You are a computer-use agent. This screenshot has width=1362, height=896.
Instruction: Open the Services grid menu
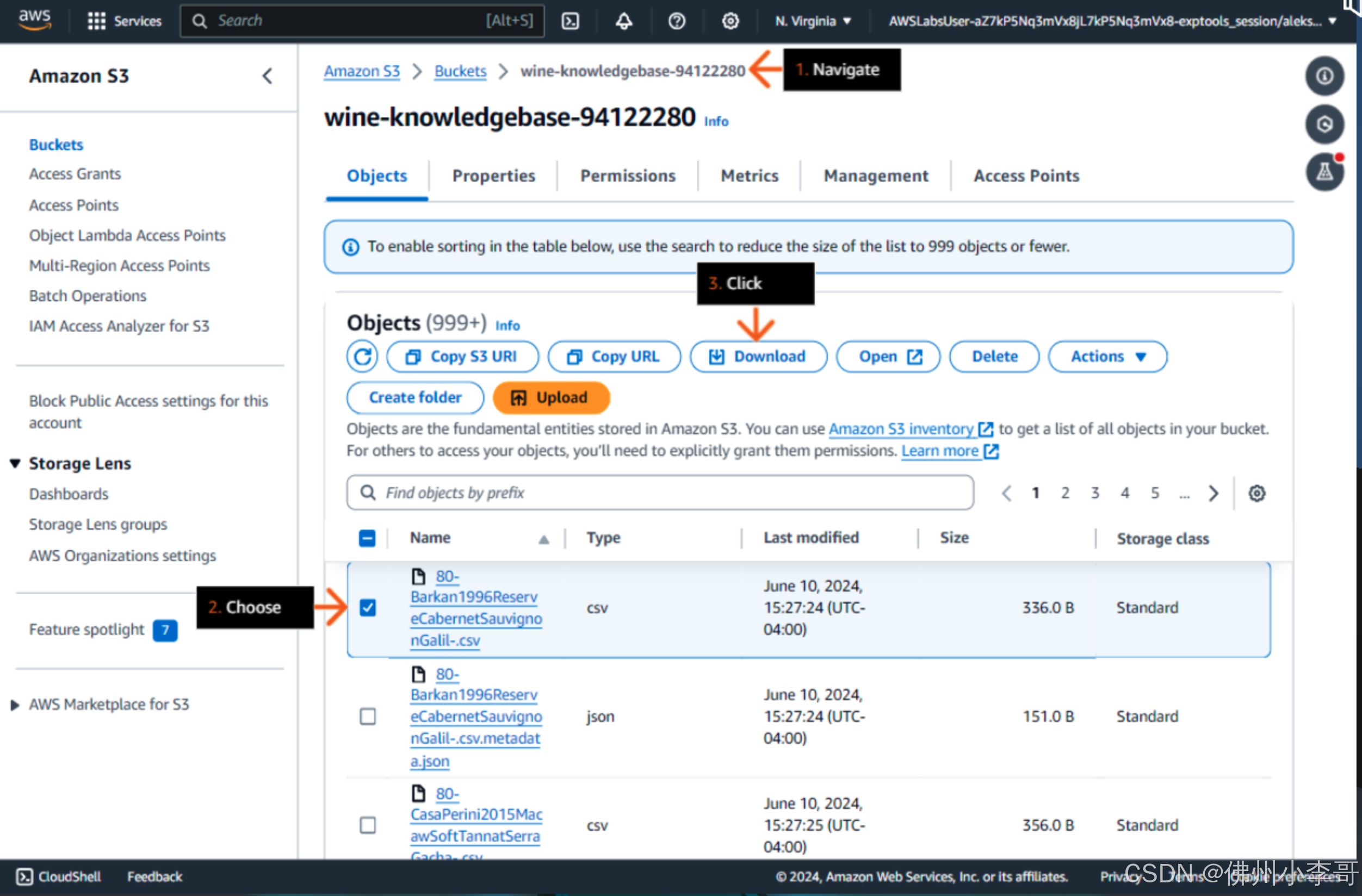[x=123, y=21]
